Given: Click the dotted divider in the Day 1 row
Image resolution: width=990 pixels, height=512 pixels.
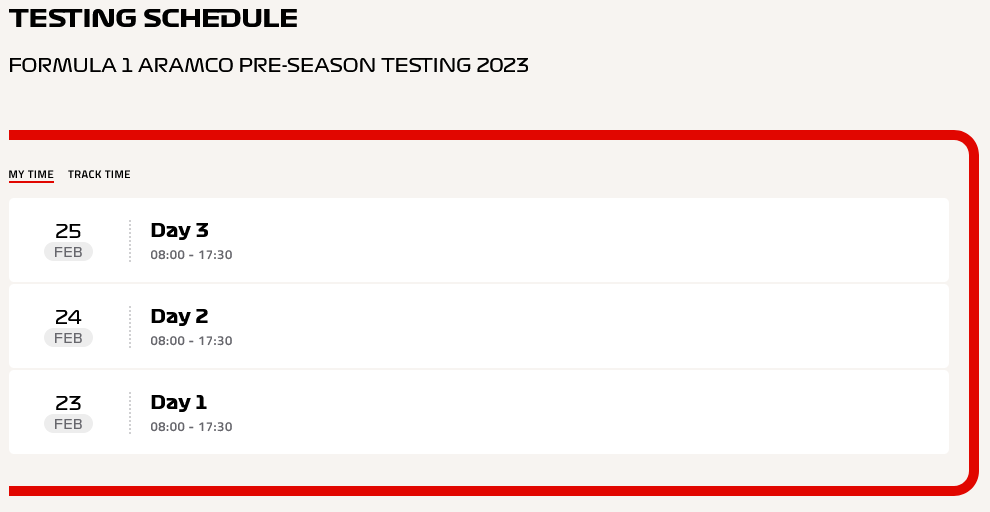Looking at the screenshot, I should pyautogui.click(x=130, y=412).
